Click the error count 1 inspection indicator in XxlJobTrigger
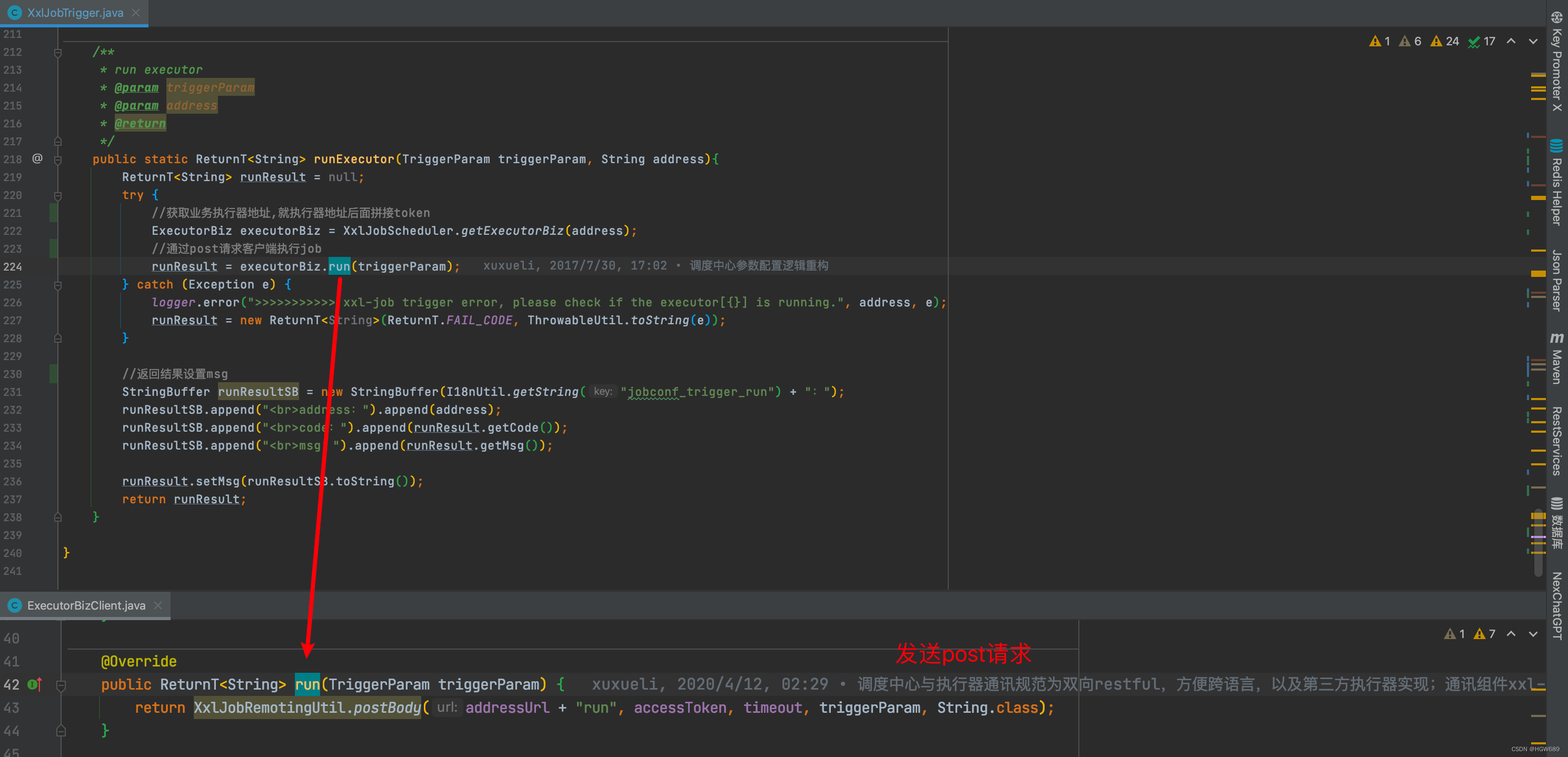Screen dimensions: 1568x757 coord(1380,42)
